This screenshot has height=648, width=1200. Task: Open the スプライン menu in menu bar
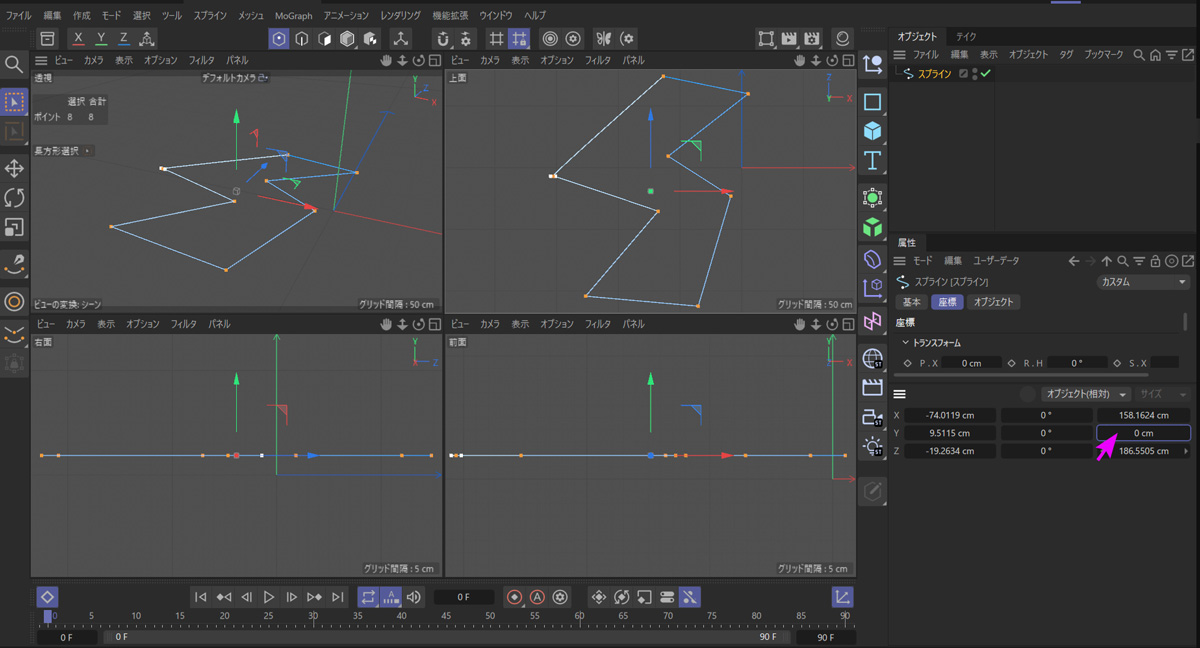point(210,16)
